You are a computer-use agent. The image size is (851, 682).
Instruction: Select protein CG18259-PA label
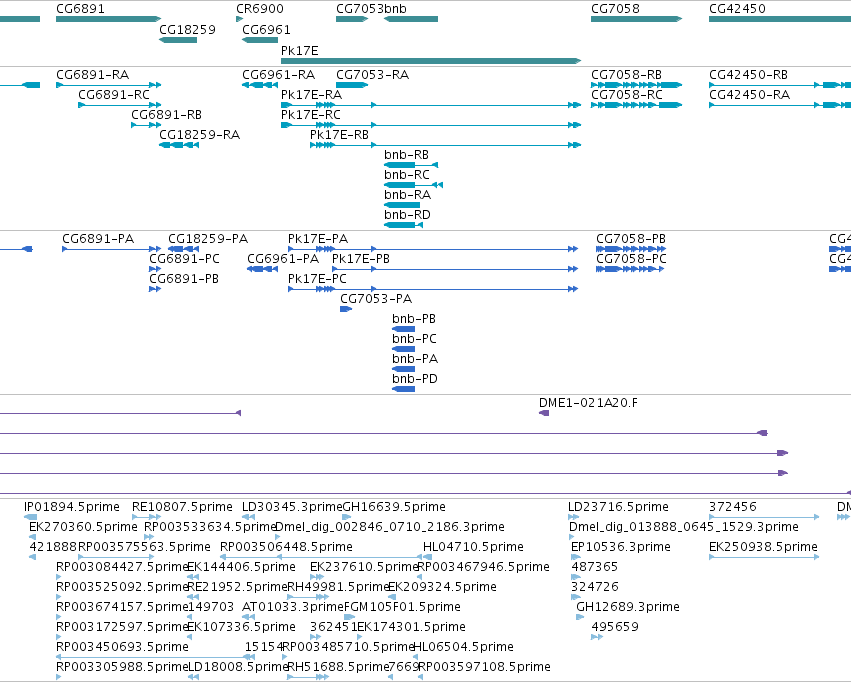coord(208,239)
